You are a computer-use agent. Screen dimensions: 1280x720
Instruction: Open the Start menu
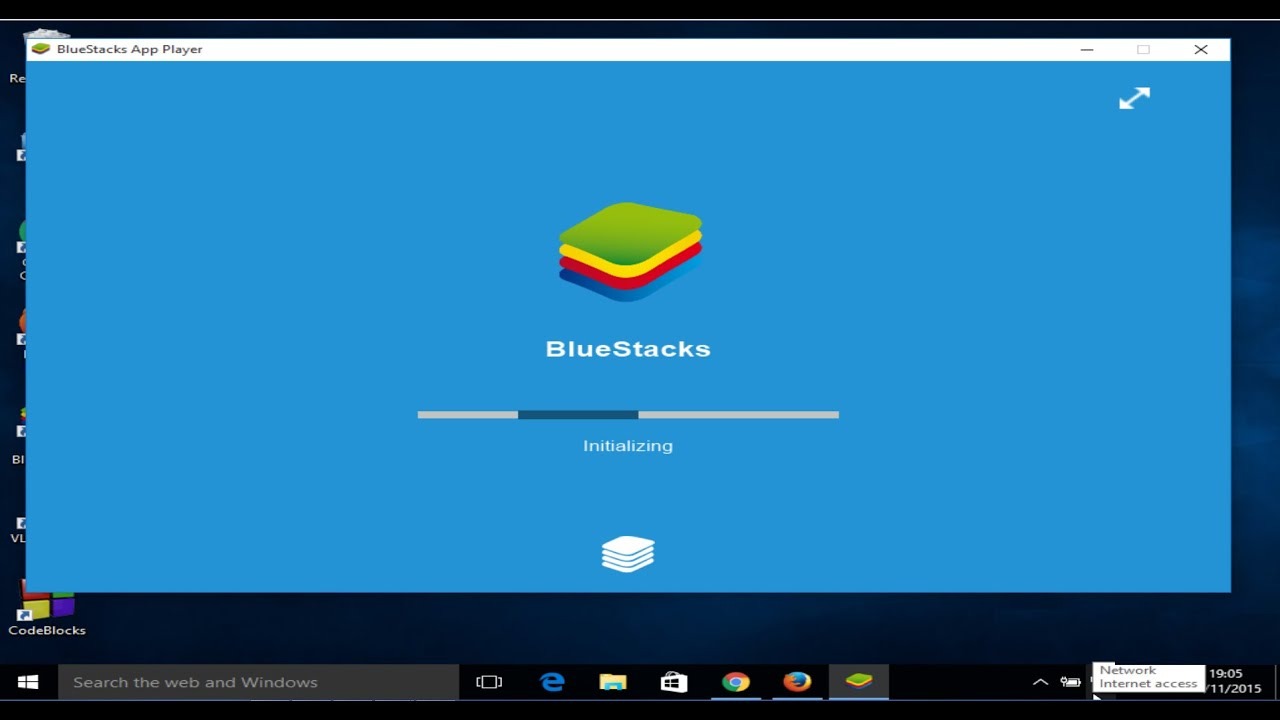(x=28, y=681)
